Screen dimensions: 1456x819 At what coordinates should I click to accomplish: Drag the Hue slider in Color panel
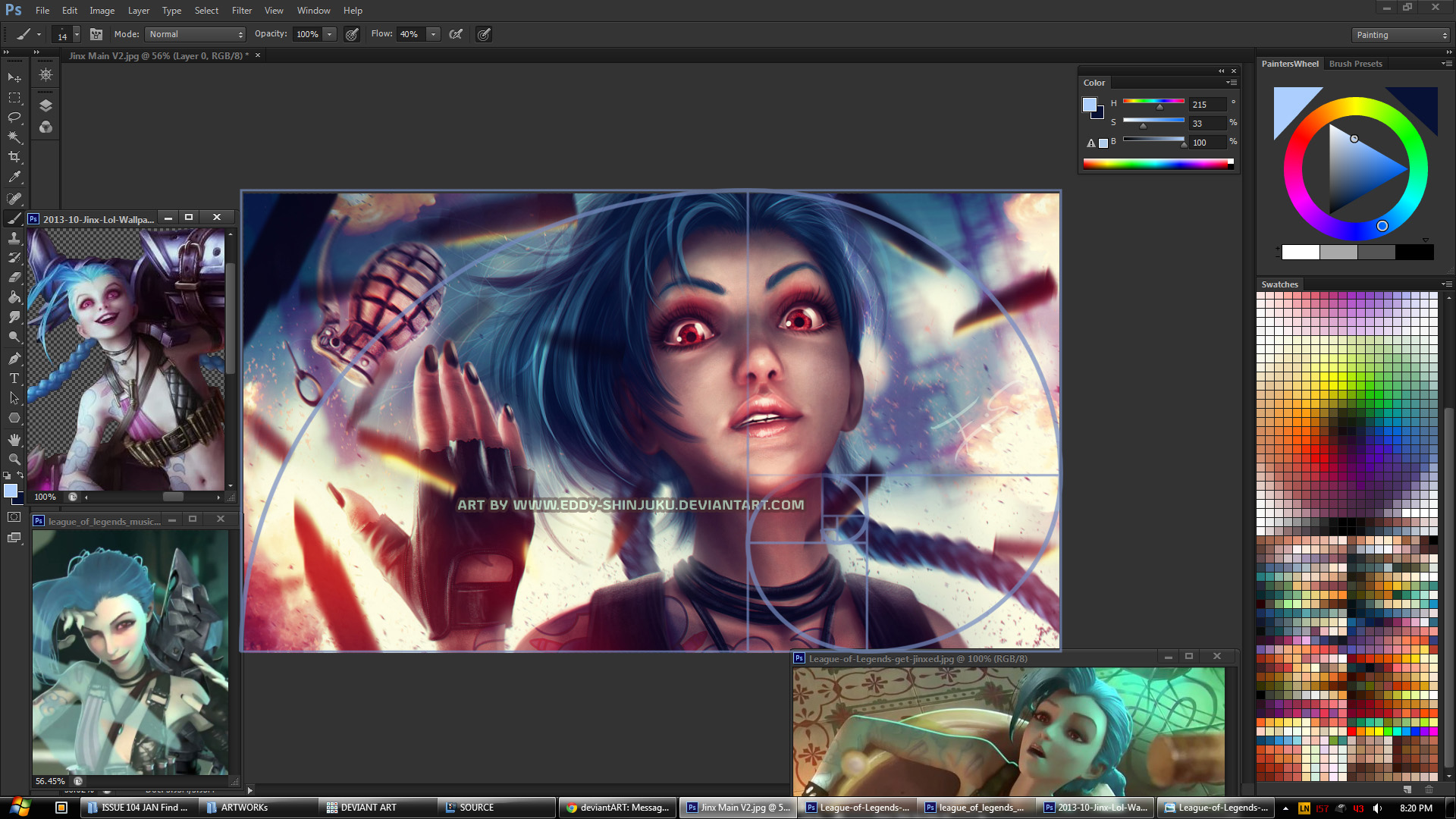pos(1160,107)
